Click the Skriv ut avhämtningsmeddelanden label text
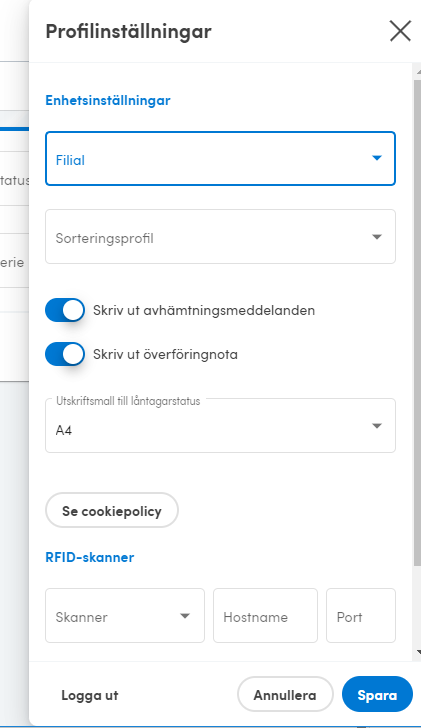 click(204, 310)
